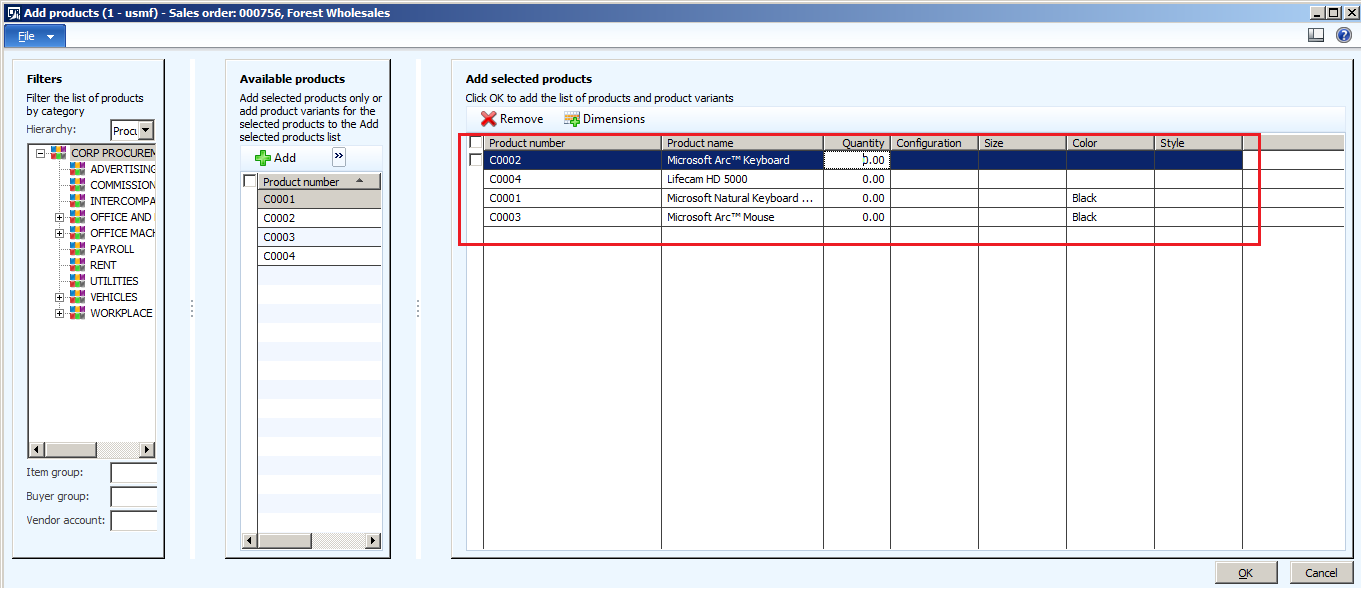The image size is (1365, 591).
Task: Click left arrow of Filters tree scrollbar
Action: click(37, 450)
